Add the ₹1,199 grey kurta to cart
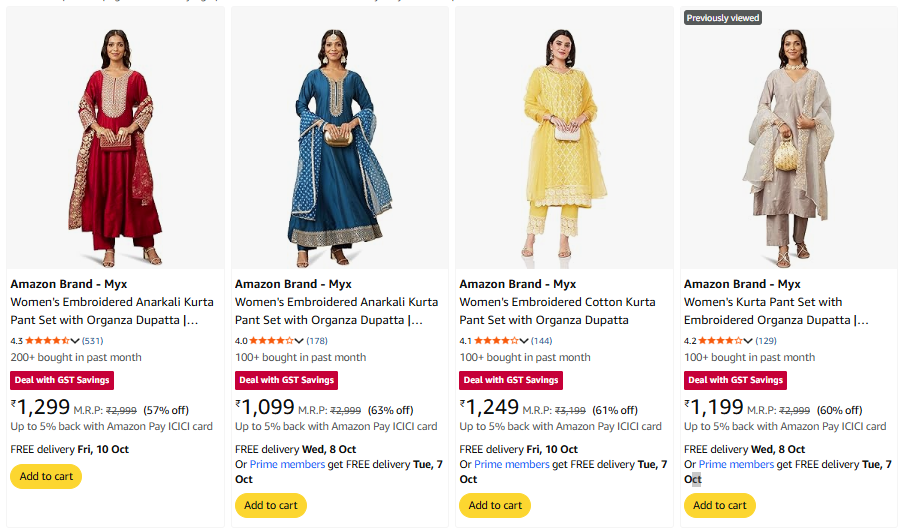This screenshot has height=529, width=902. pos(719,505)
